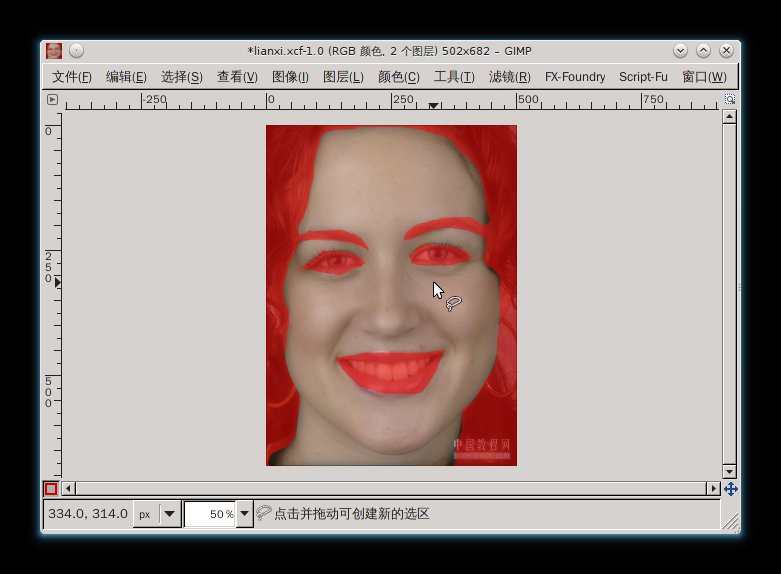
Task: Open the 图层(L) menu
Action: pos(343,77)
